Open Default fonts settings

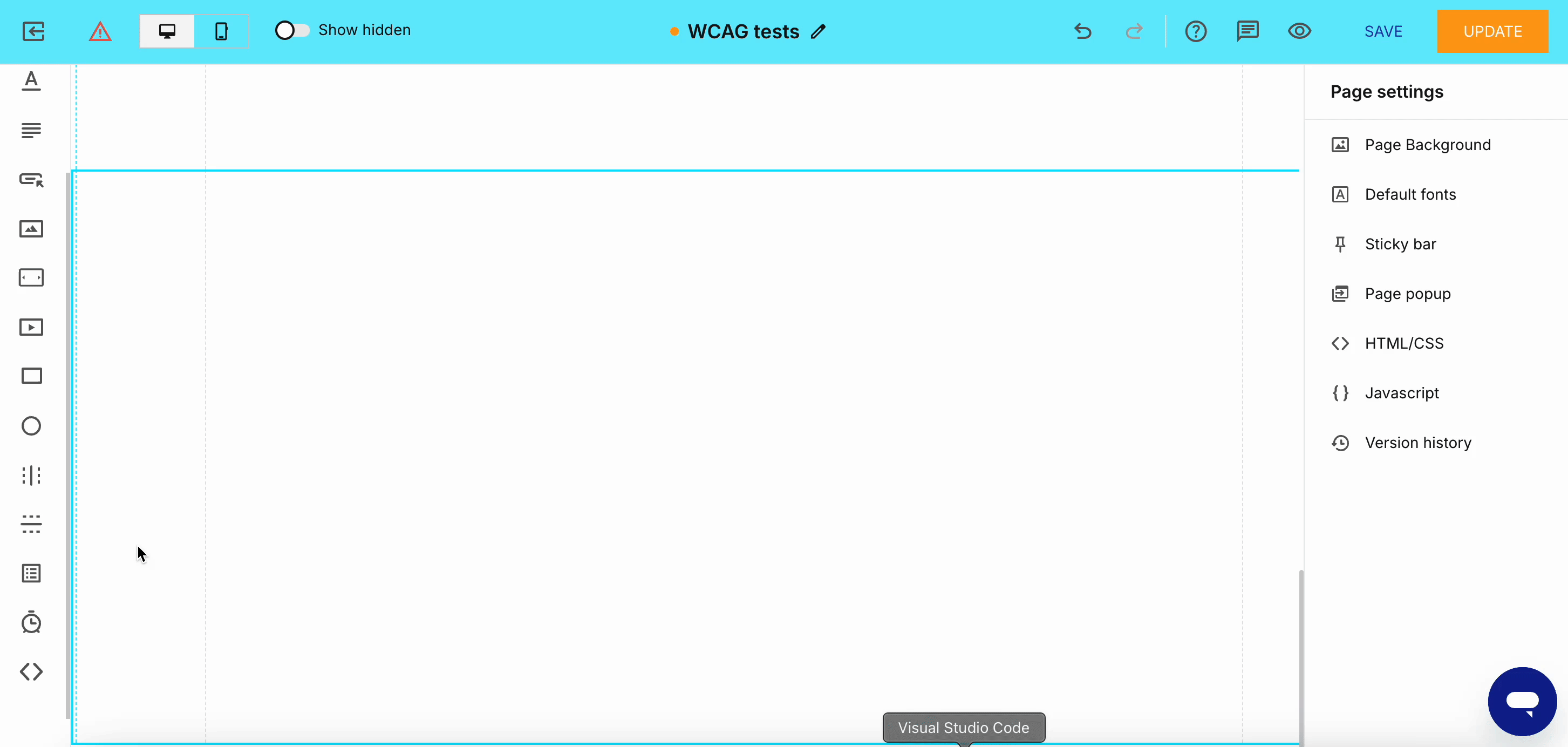1411,194
